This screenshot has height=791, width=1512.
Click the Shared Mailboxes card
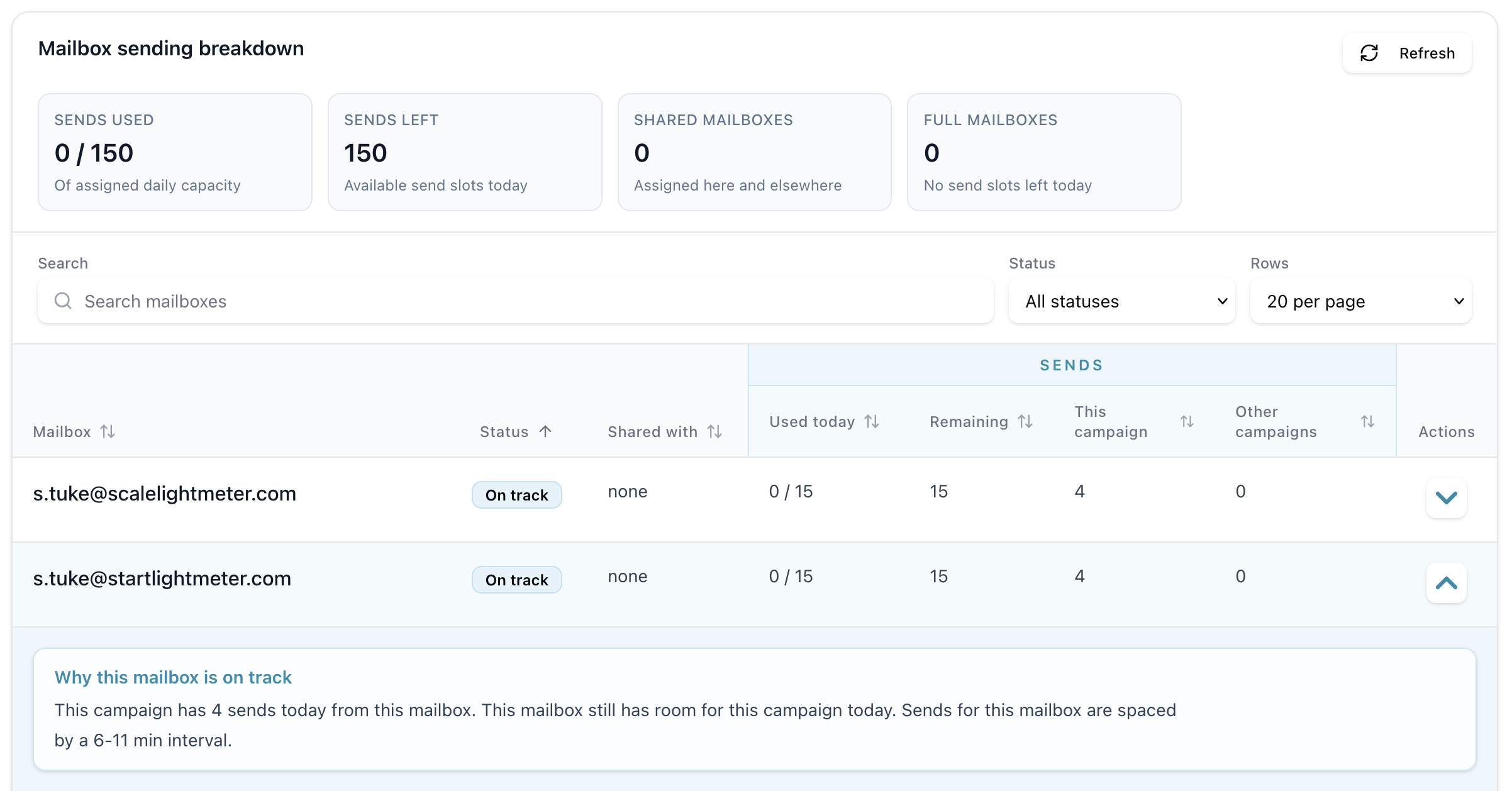[x=755, y=152]
